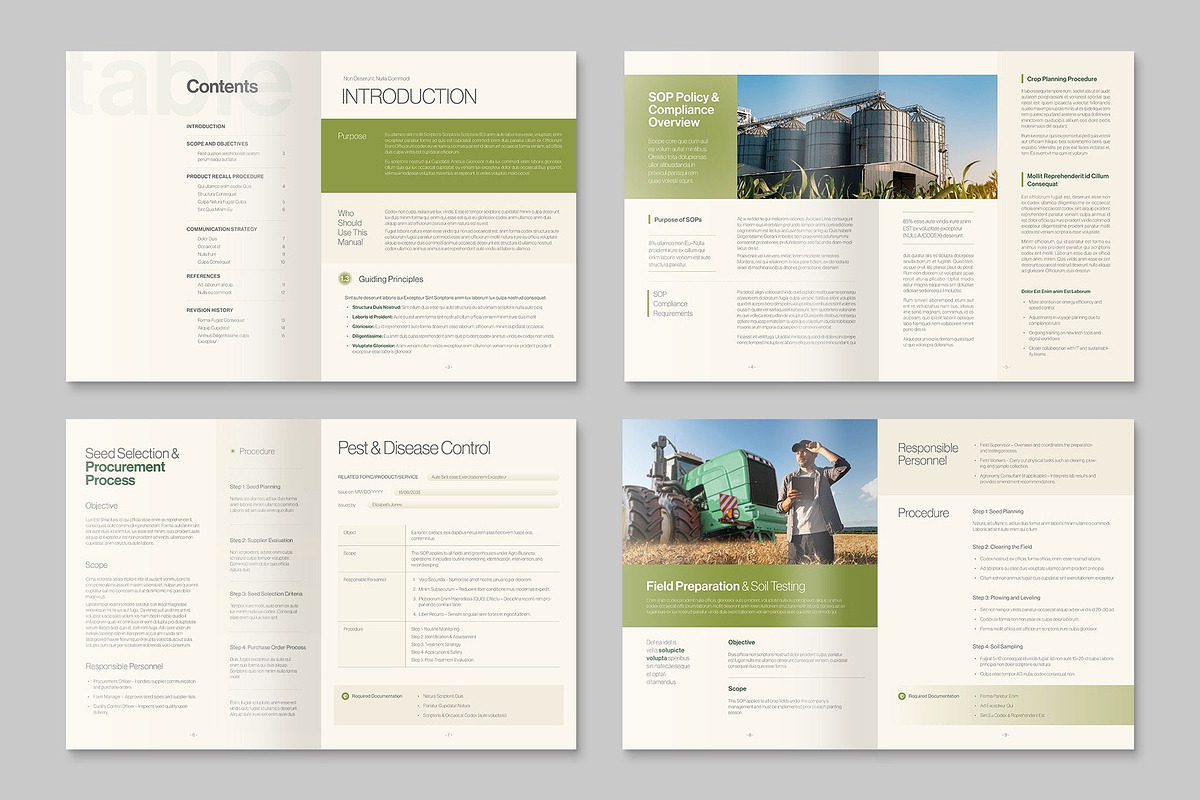Screen dimensions: 1200x800
Task: Click 'Purpose' label in the green band
Action: (x=352, y=136)
